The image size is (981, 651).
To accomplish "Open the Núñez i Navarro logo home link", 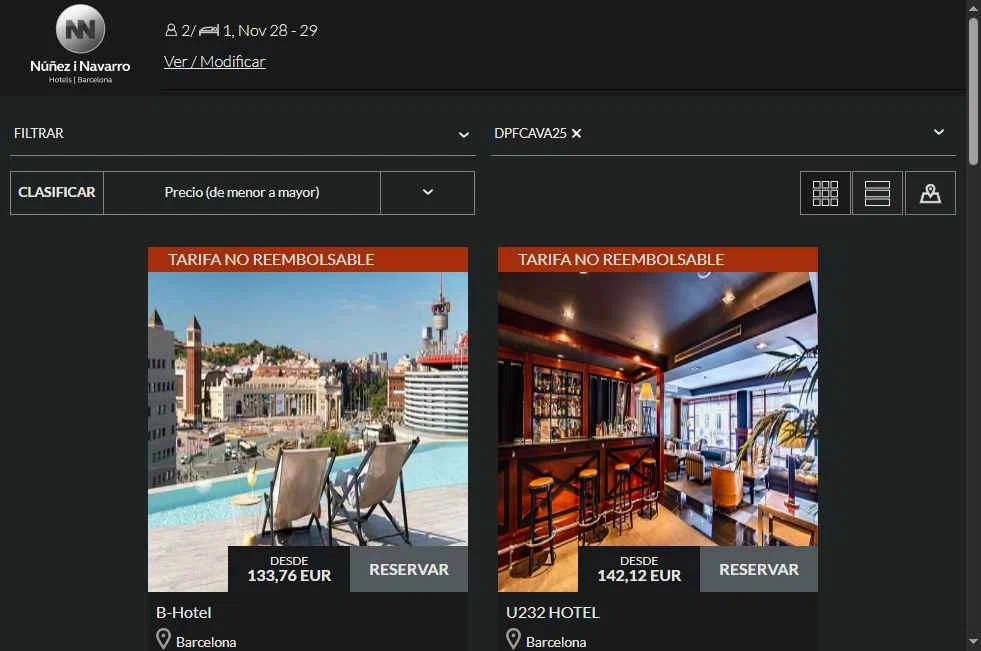I will tap(80, 44).
